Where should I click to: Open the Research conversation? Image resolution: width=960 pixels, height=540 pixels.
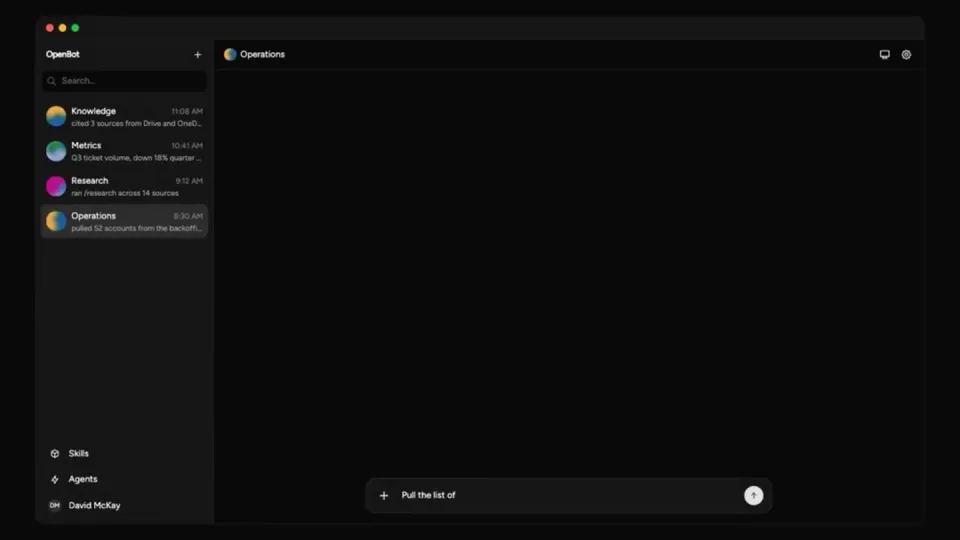[x=124, y=186]
